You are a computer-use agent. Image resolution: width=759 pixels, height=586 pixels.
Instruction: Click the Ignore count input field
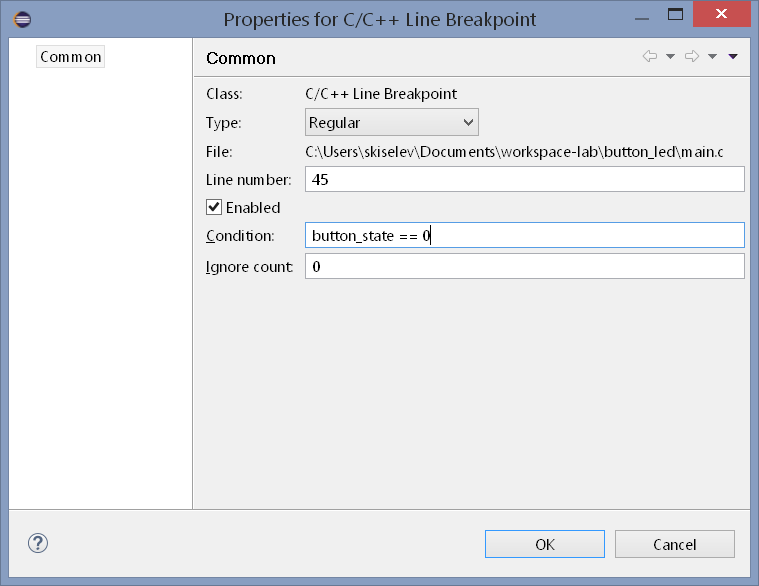coord(524,267)
